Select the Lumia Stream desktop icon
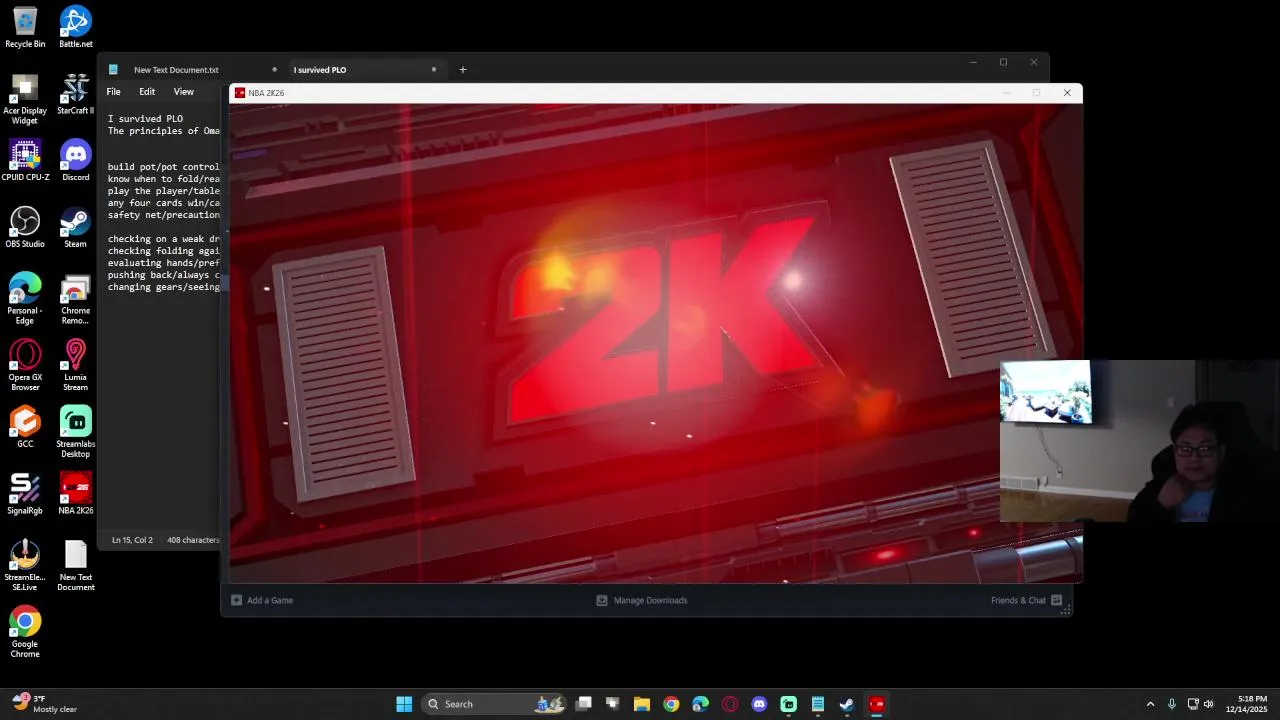The image size is (1280, 720). pos(75,366)
